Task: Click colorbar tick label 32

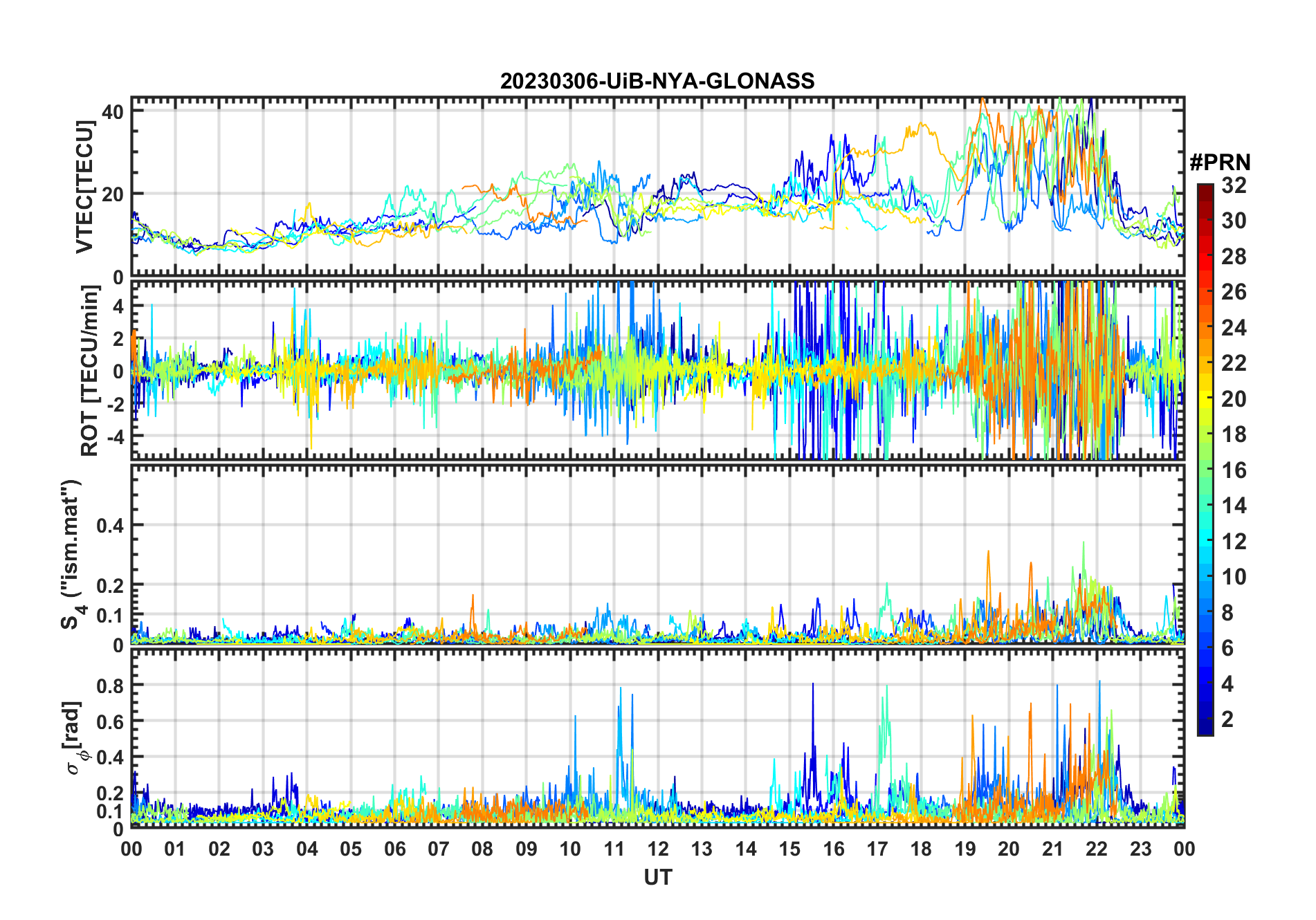Action: pos(1234,185)
